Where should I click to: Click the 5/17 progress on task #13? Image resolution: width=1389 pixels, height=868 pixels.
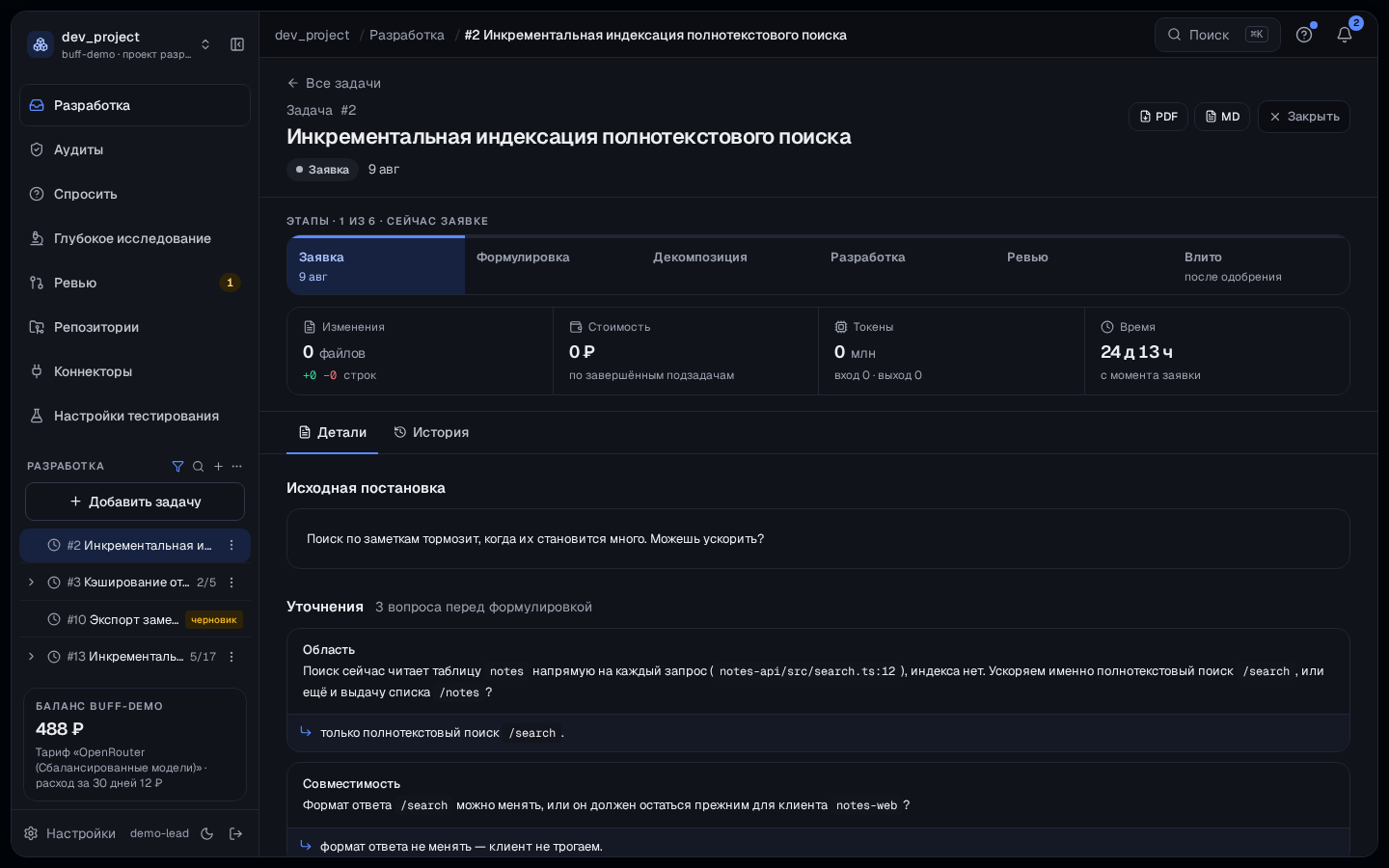pyautogui.click(x=203, y=657)
